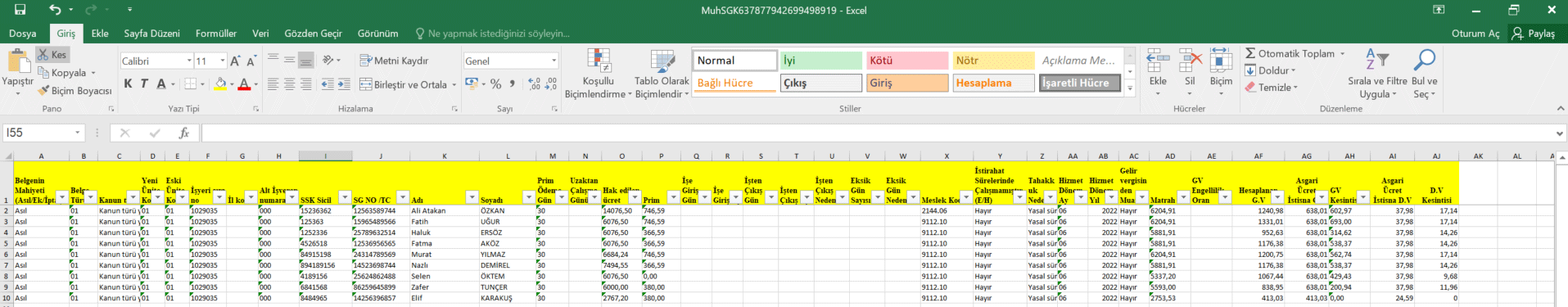Toggle Metni Kaydır wrap text

pyautogui.click(x=394, y=61)
